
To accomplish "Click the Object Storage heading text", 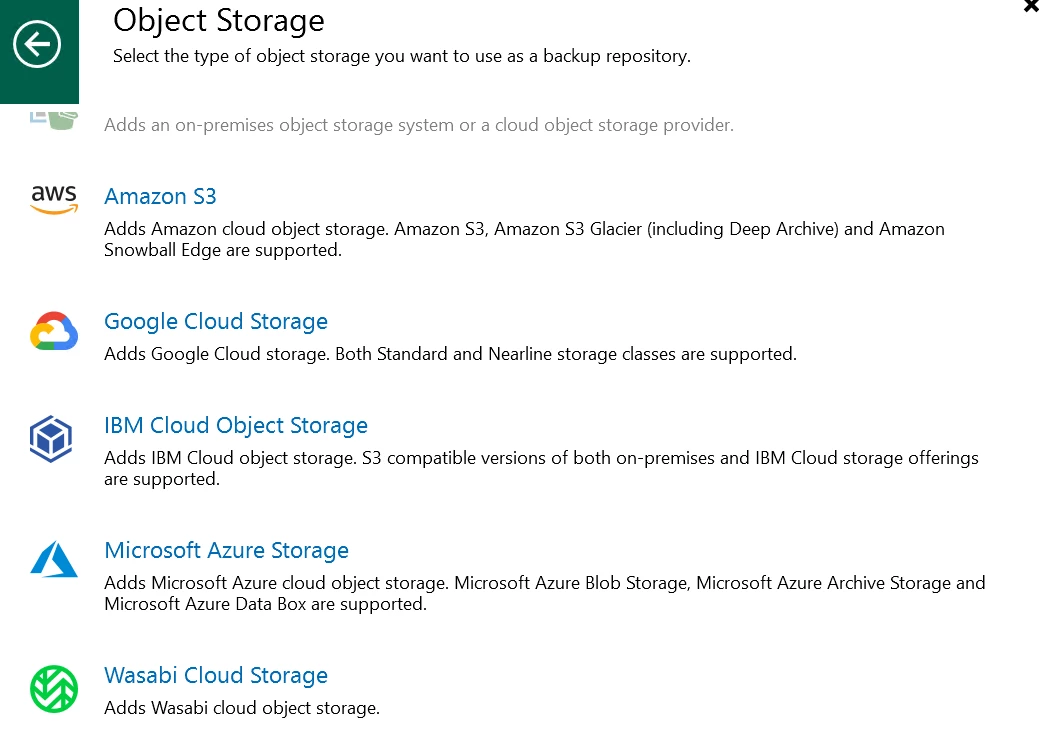I will pos(219,20).
